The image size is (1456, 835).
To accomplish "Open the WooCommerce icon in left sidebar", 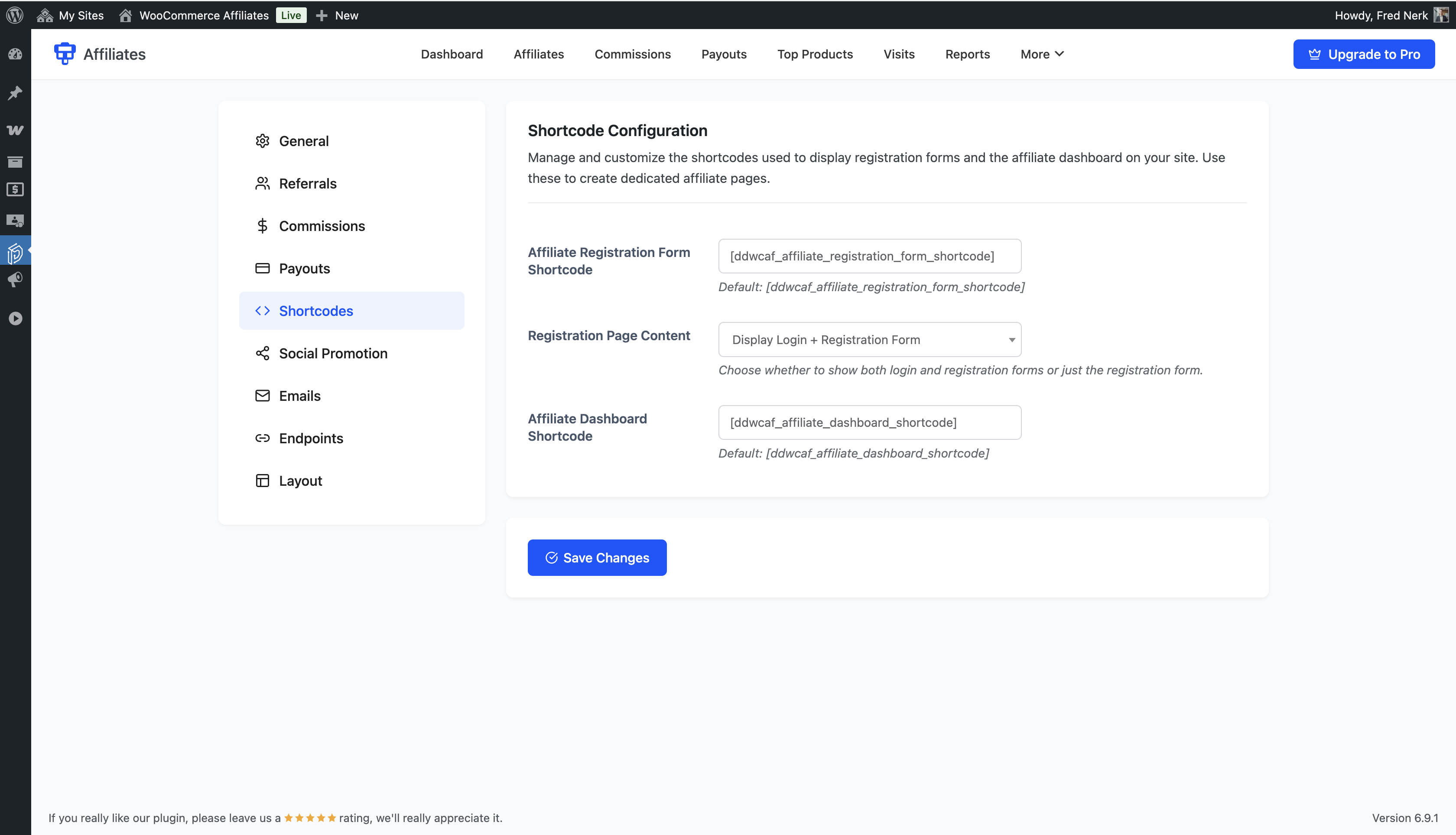I will 15,130.
